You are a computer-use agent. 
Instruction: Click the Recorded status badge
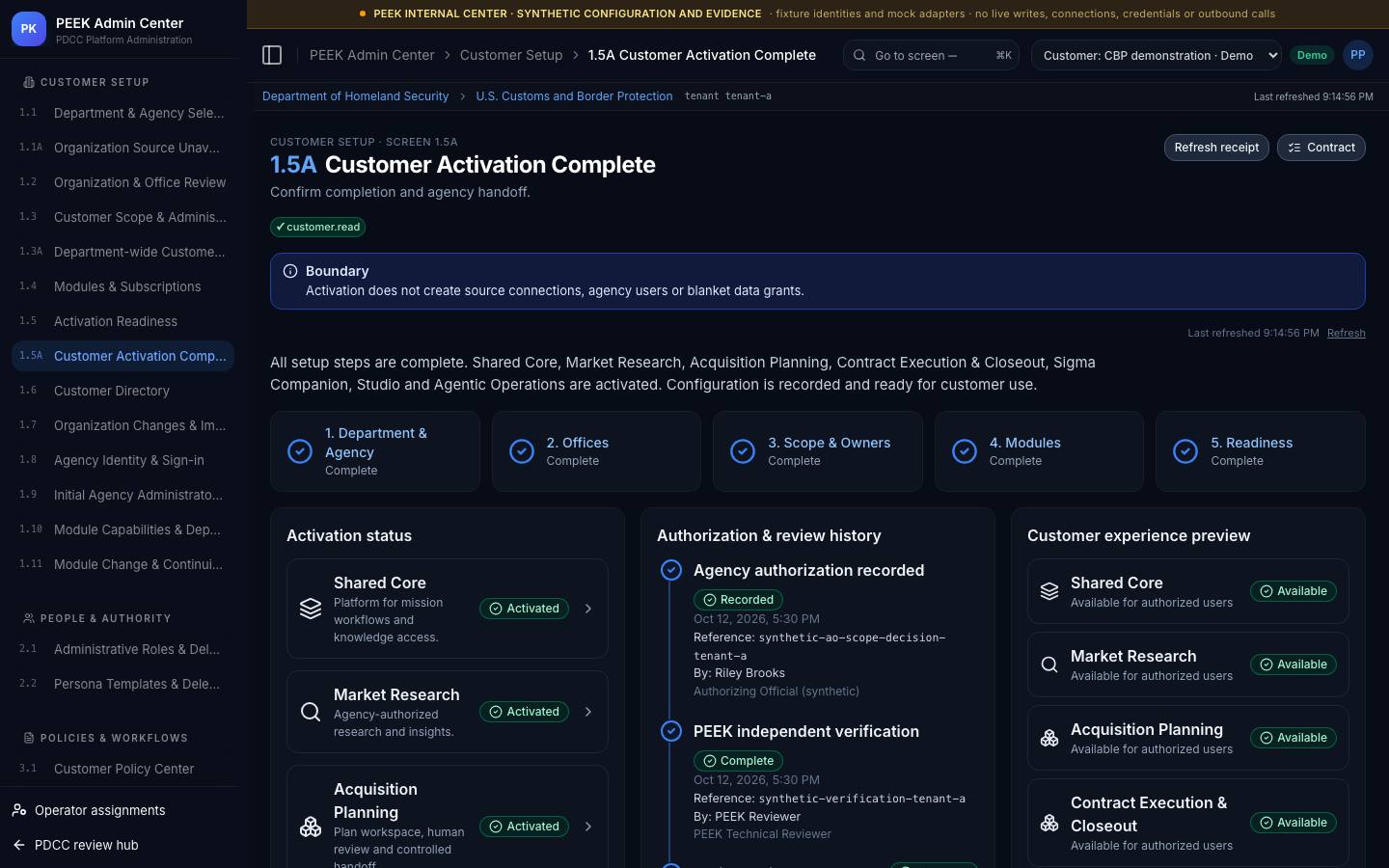tap(738, 600)
